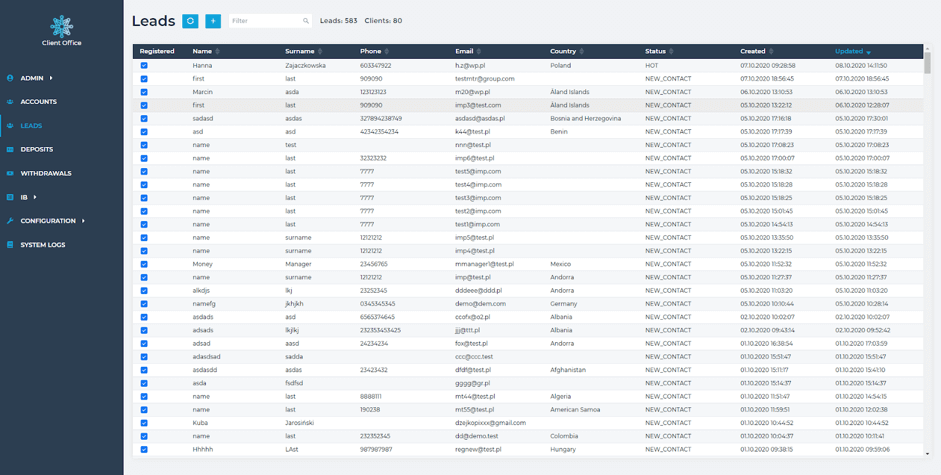Open the System Logs section

point(43,245)
